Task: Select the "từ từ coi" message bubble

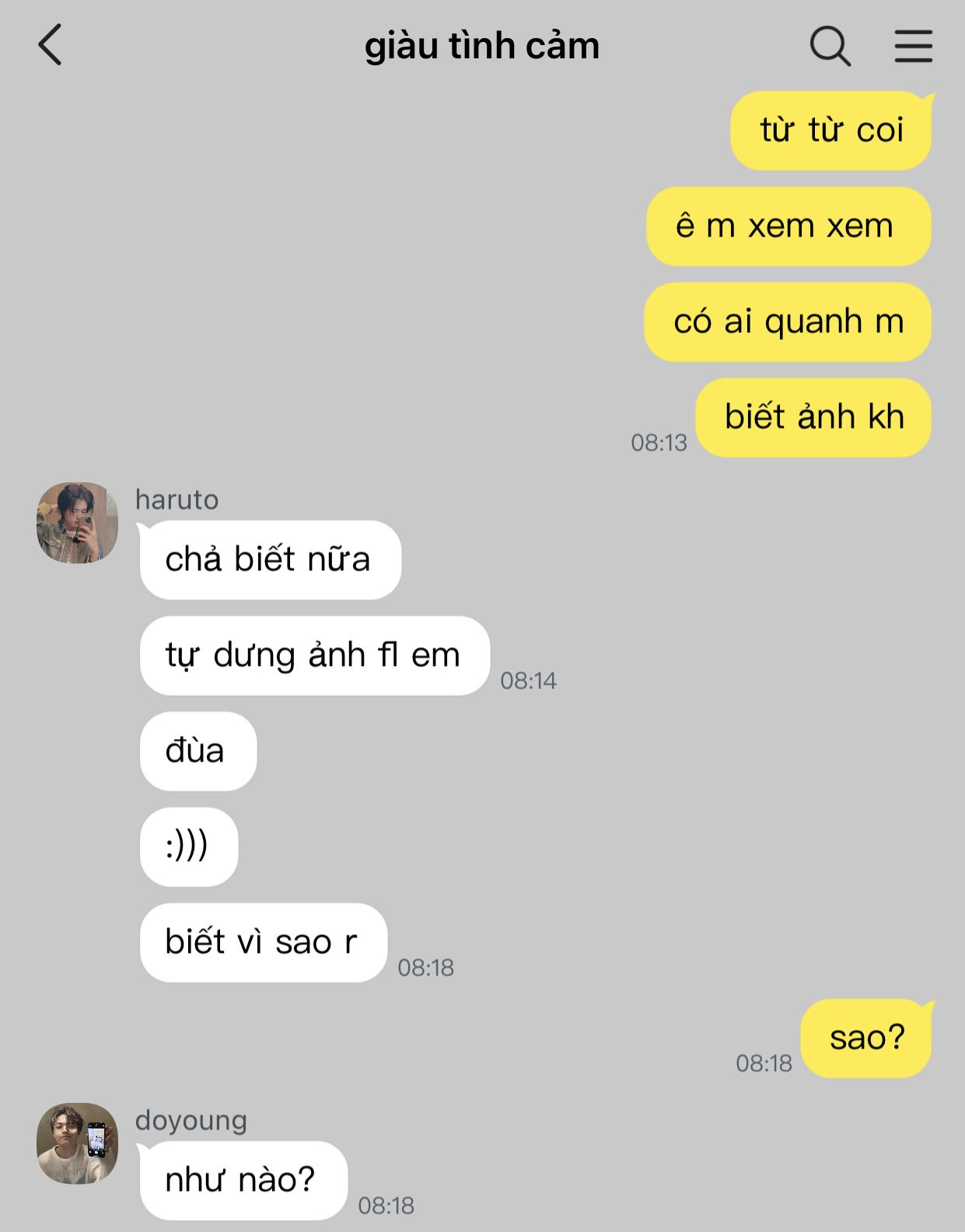Action: [831, 130]
